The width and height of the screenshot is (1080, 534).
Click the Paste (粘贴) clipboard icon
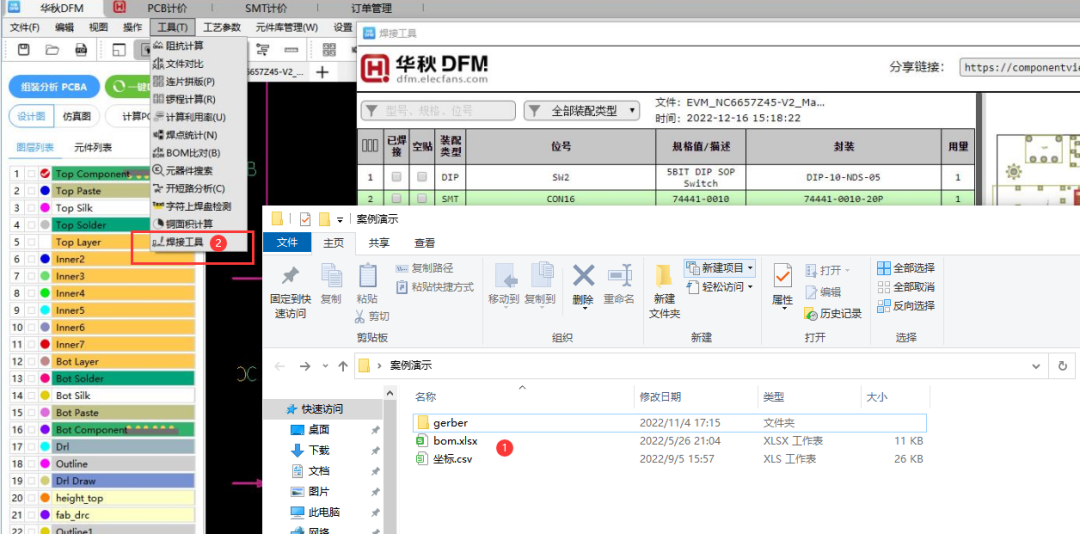click(x=367, y=276)
